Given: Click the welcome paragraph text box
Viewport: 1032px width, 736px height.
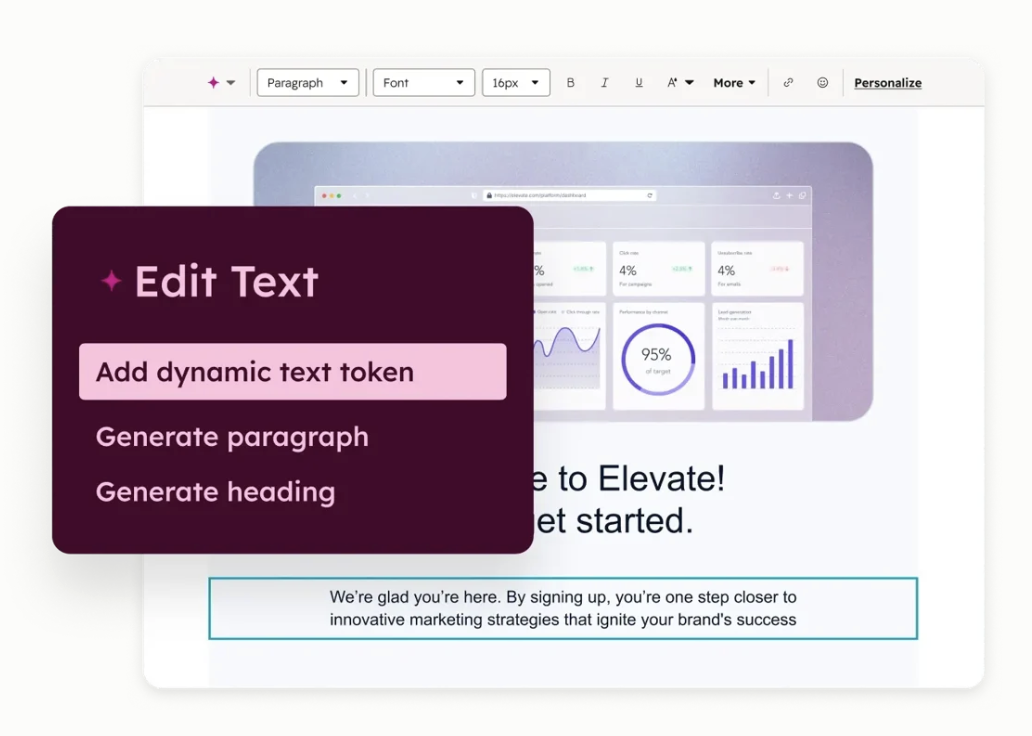Looking at the screenshot, I should coord(563,608).
